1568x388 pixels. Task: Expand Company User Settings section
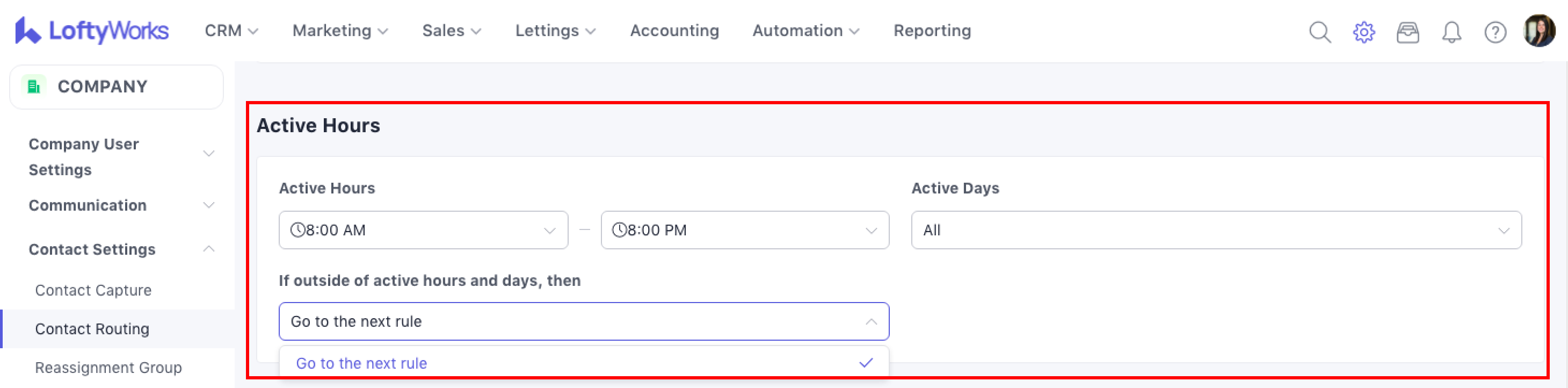pos(209,154)
